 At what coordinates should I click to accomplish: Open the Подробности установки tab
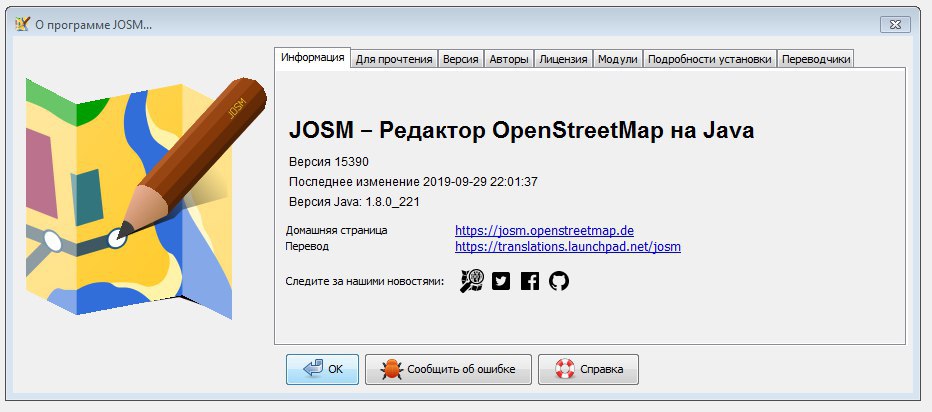(710, 59)
